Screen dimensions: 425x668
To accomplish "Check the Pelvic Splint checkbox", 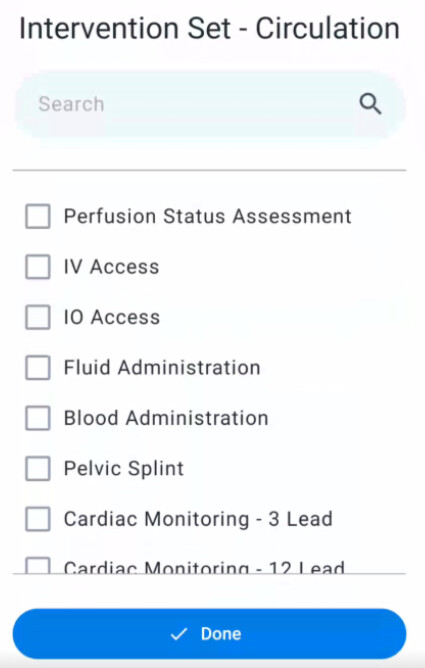I will click(38, 468).
